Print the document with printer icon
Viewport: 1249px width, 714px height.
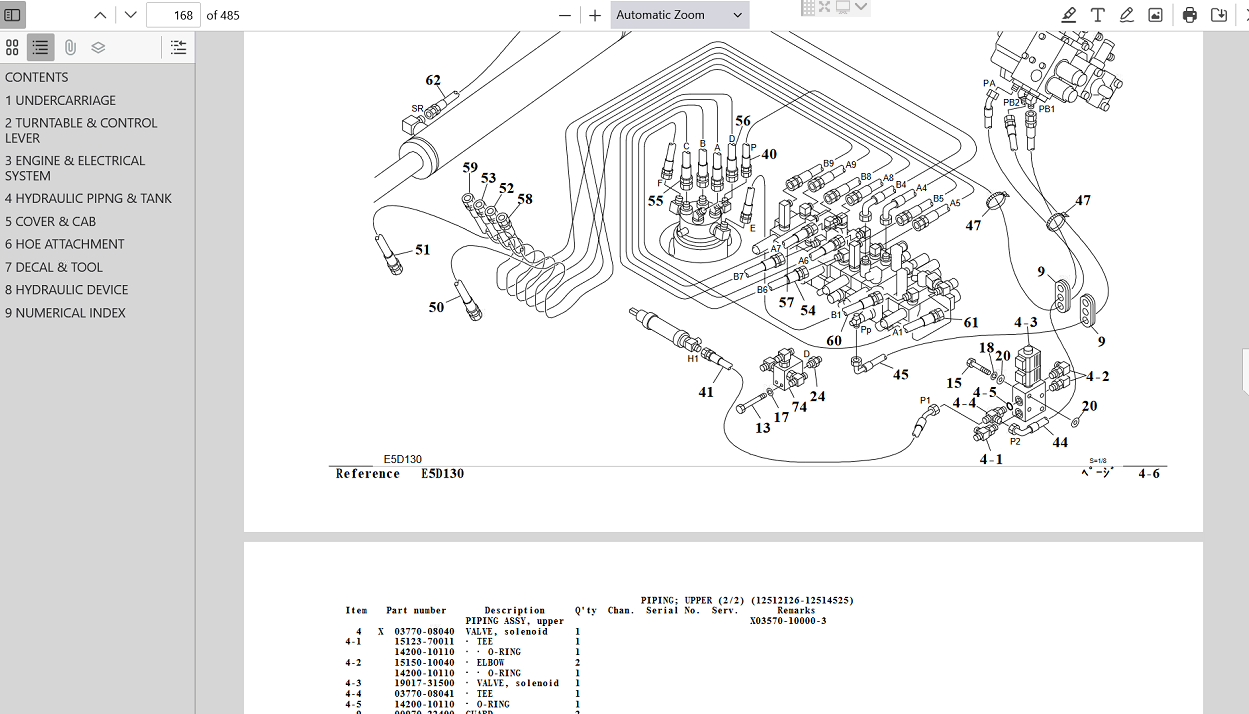pos(1190,15)
